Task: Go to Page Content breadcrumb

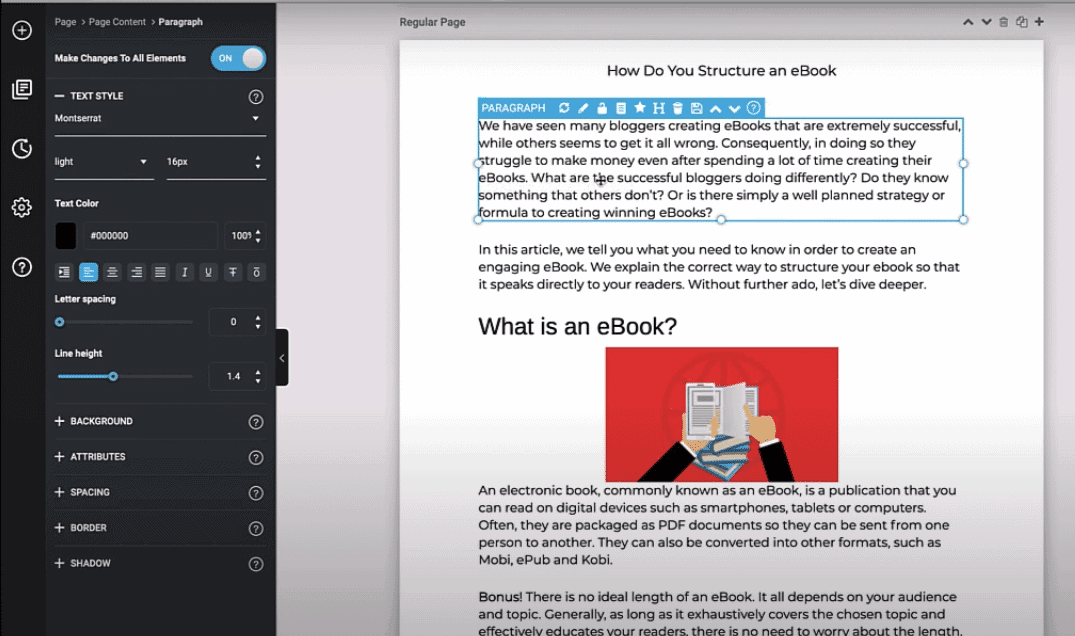Action: [x=117, y=22]
